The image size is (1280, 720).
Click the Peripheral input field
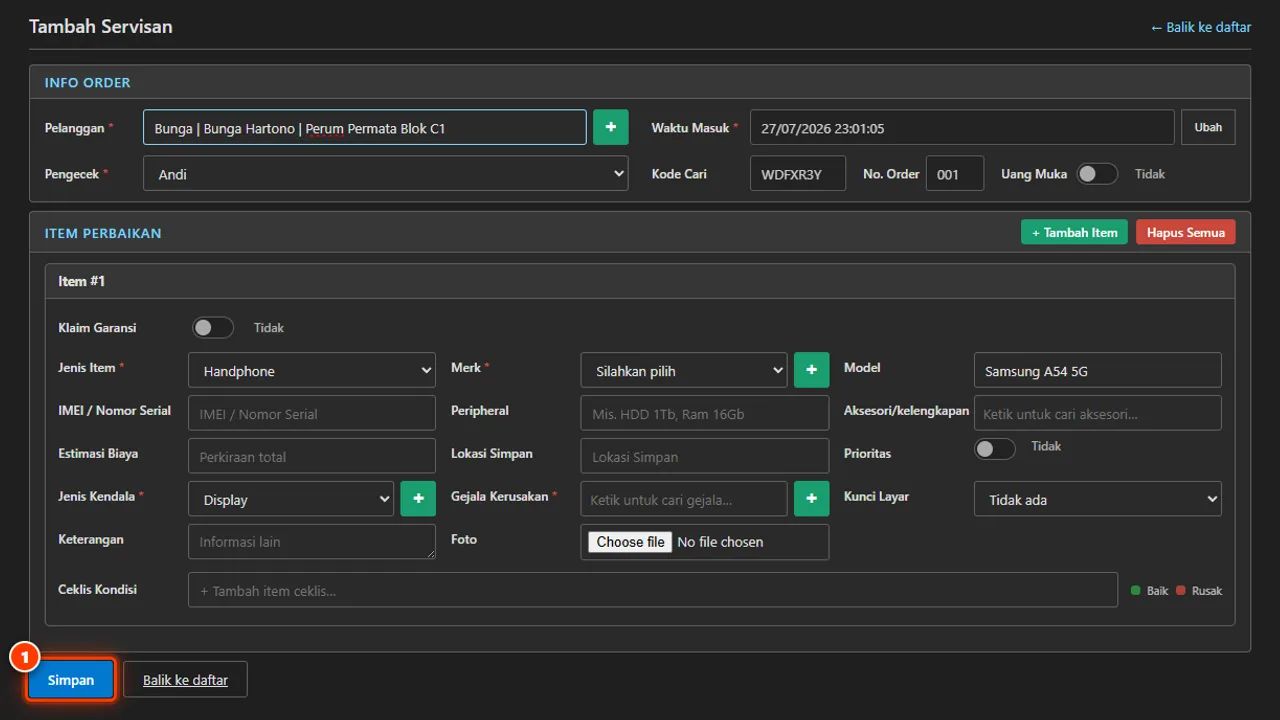705,413
